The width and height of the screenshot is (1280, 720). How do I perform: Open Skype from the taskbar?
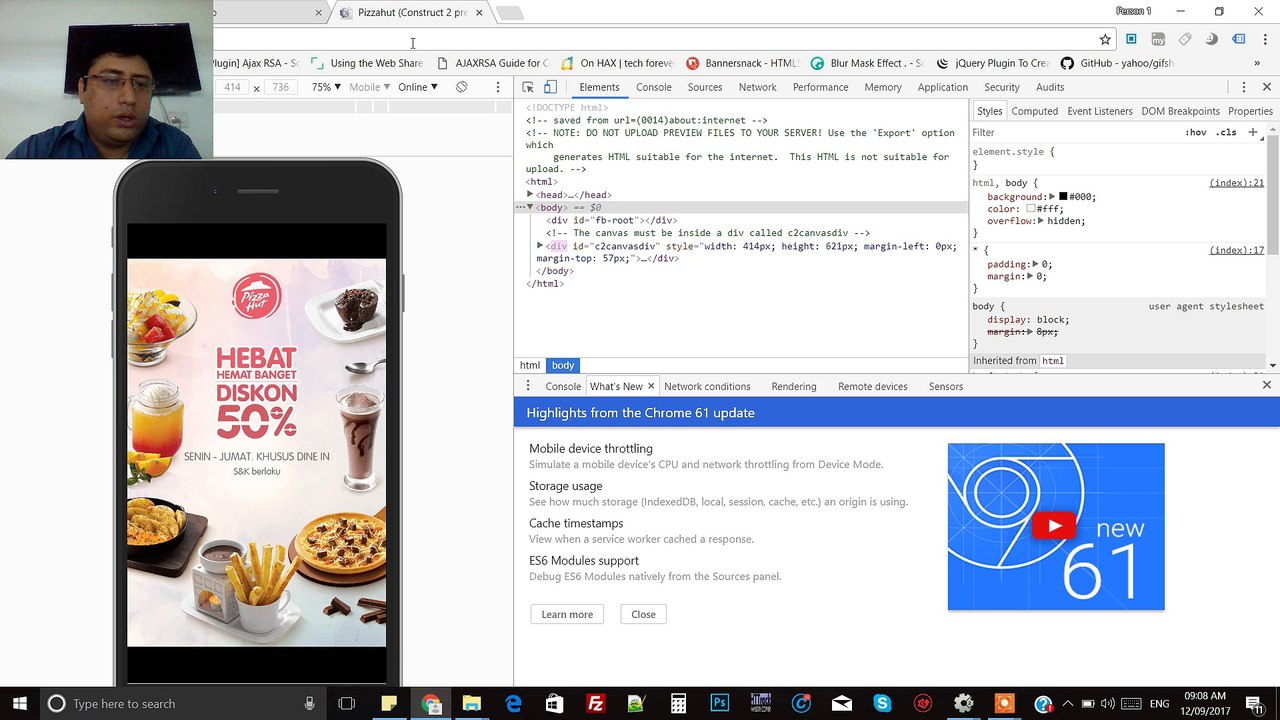tap(882, 704)
